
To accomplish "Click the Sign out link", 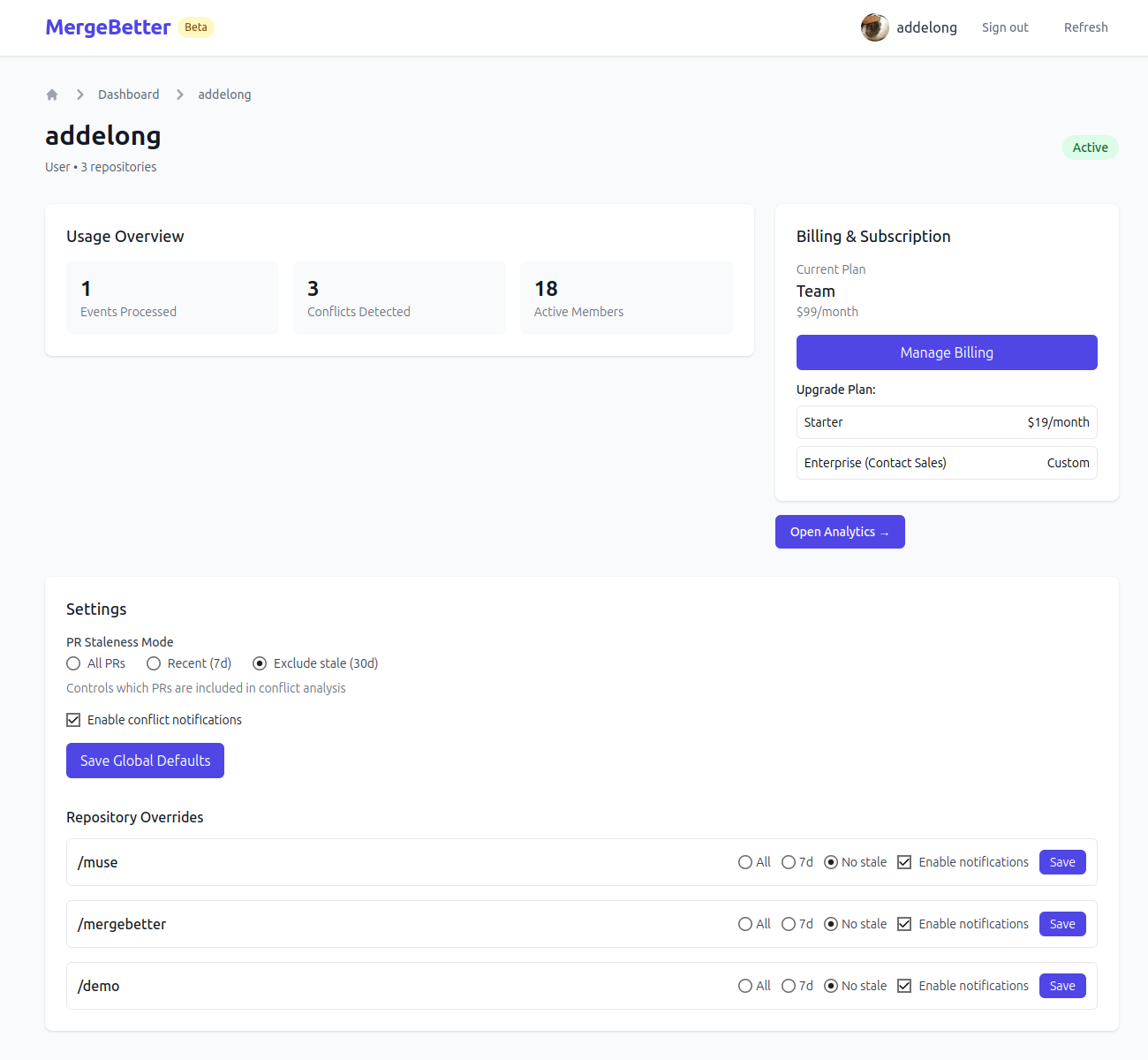I will (x=1005, y=27).
